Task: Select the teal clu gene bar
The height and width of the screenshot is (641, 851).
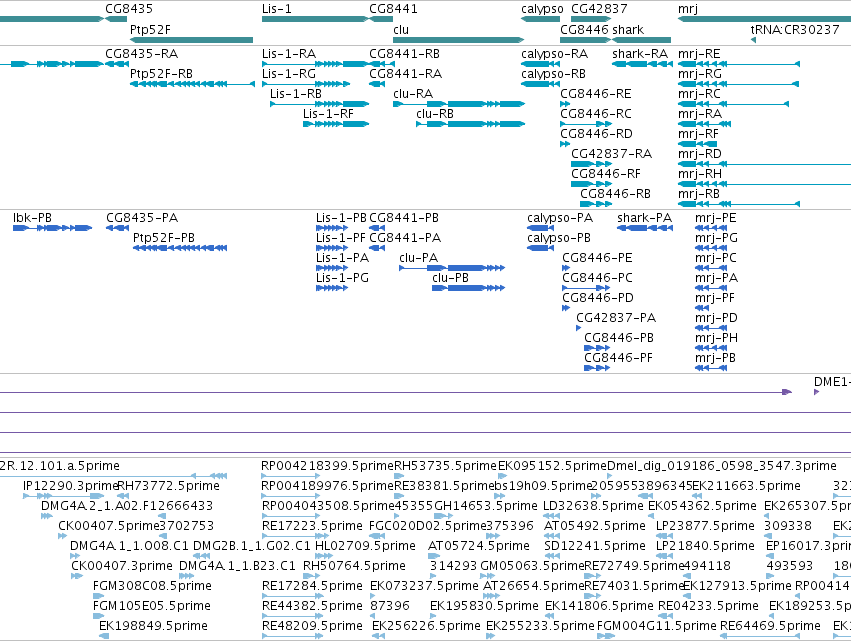Action: tap(459, 40)
